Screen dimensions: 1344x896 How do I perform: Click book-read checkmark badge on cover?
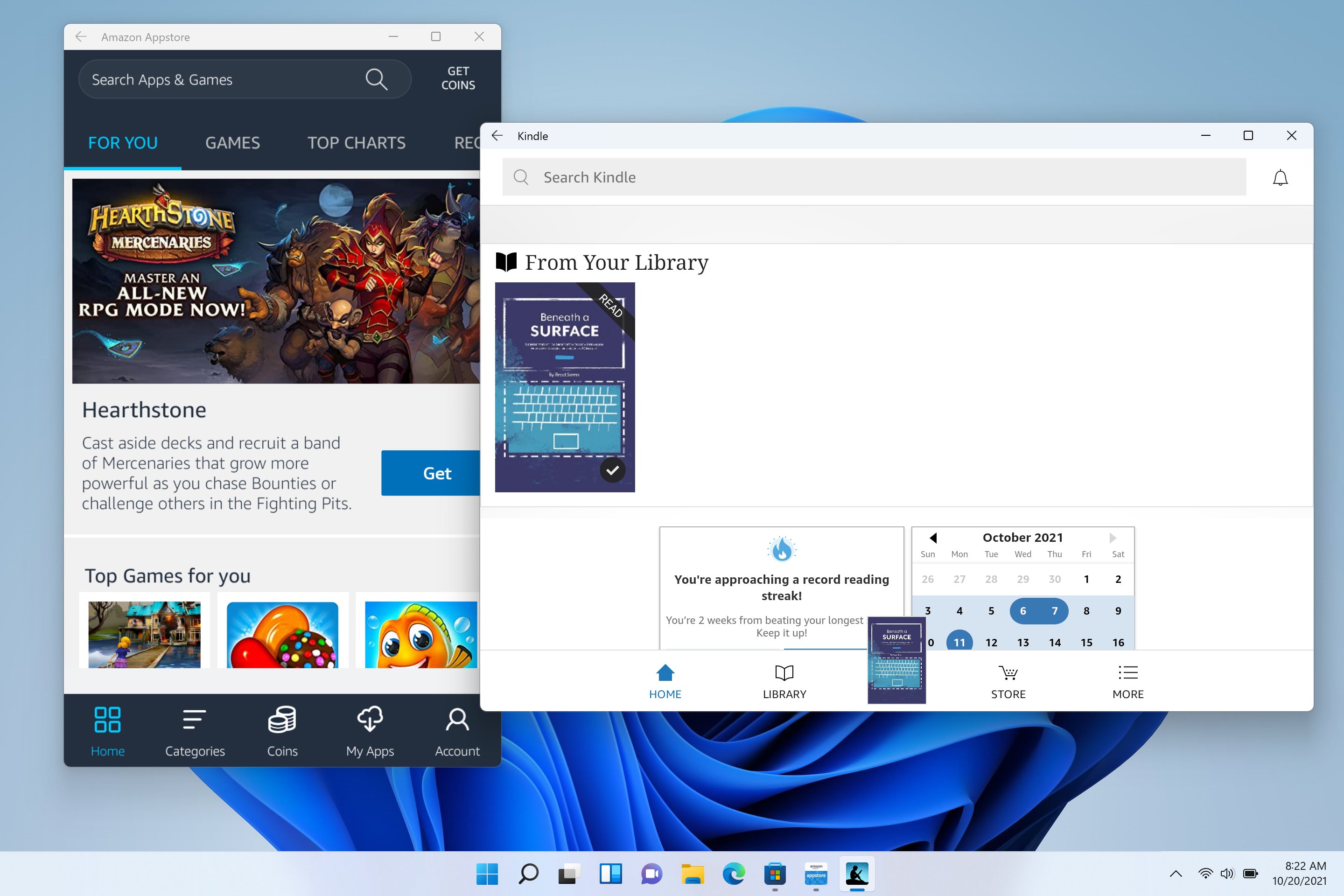tap(613, 470)
